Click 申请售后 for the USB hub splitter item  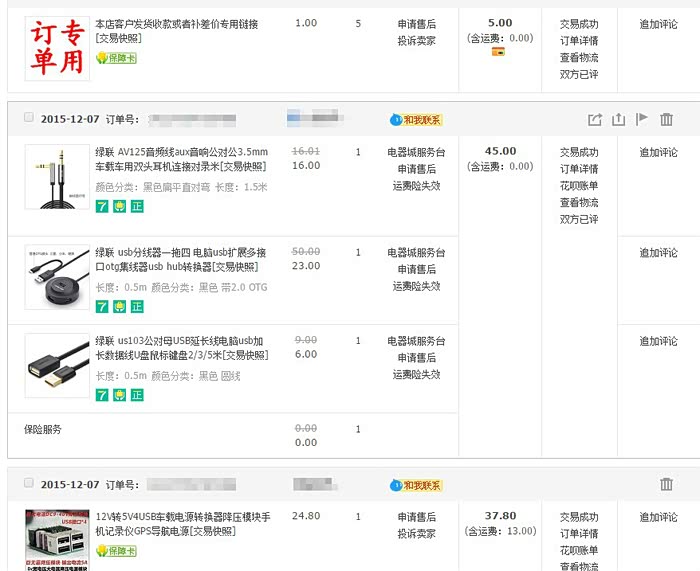[416, 269]
